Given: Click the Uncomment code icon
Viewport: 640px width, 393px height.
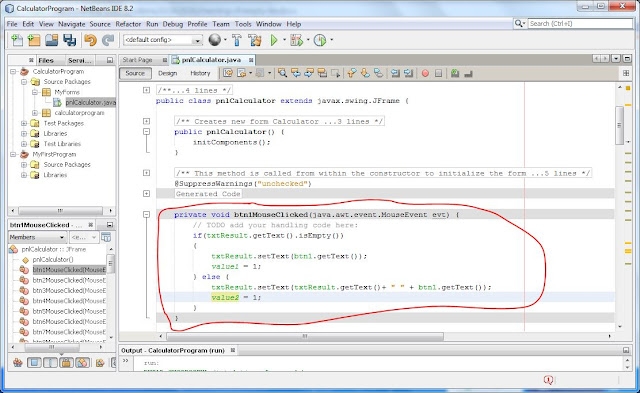Looking at the screenshot, I should tap(469, 74).
